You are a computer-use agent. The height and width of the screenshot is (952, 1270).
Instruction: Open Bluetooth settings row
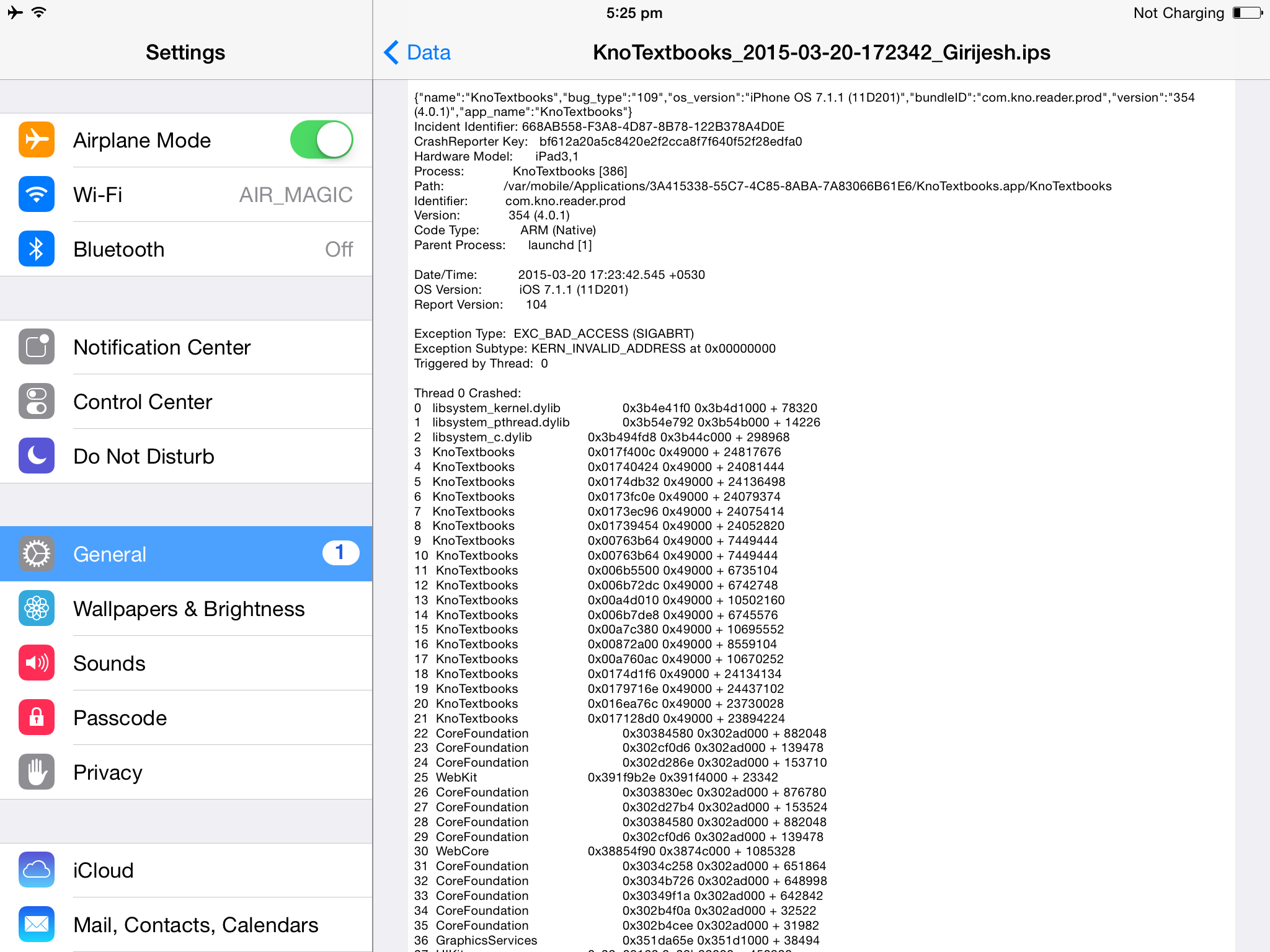coord(186,249)
